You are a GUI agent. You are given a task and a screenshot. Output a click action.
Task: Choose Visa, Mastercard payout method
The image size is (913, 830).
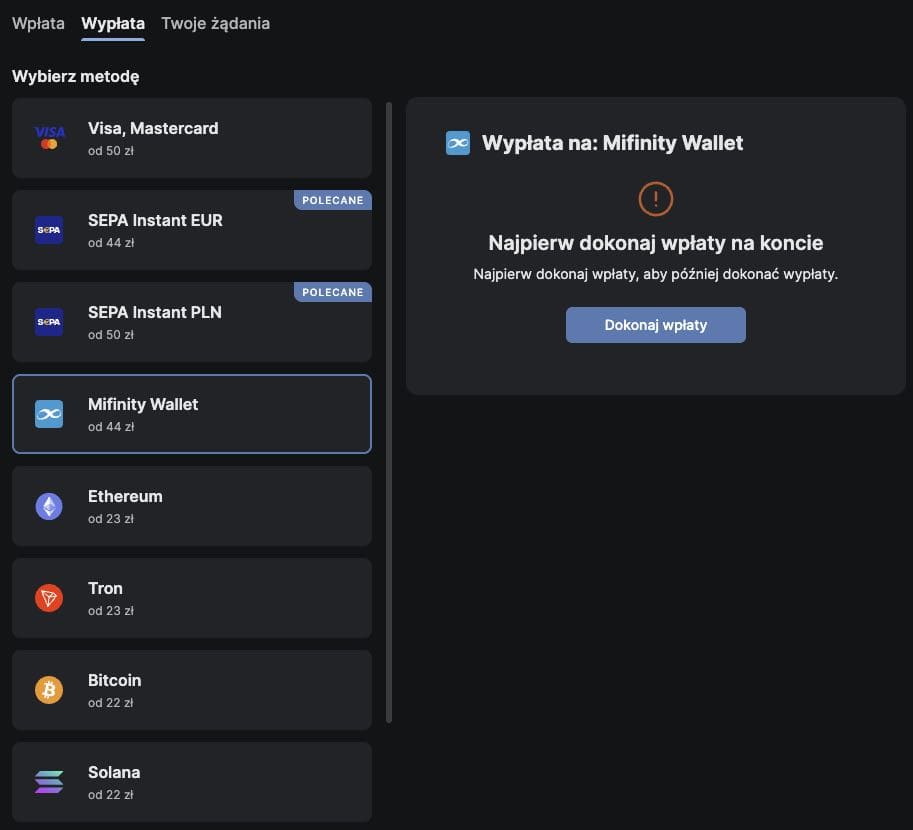tap(192, 138)
